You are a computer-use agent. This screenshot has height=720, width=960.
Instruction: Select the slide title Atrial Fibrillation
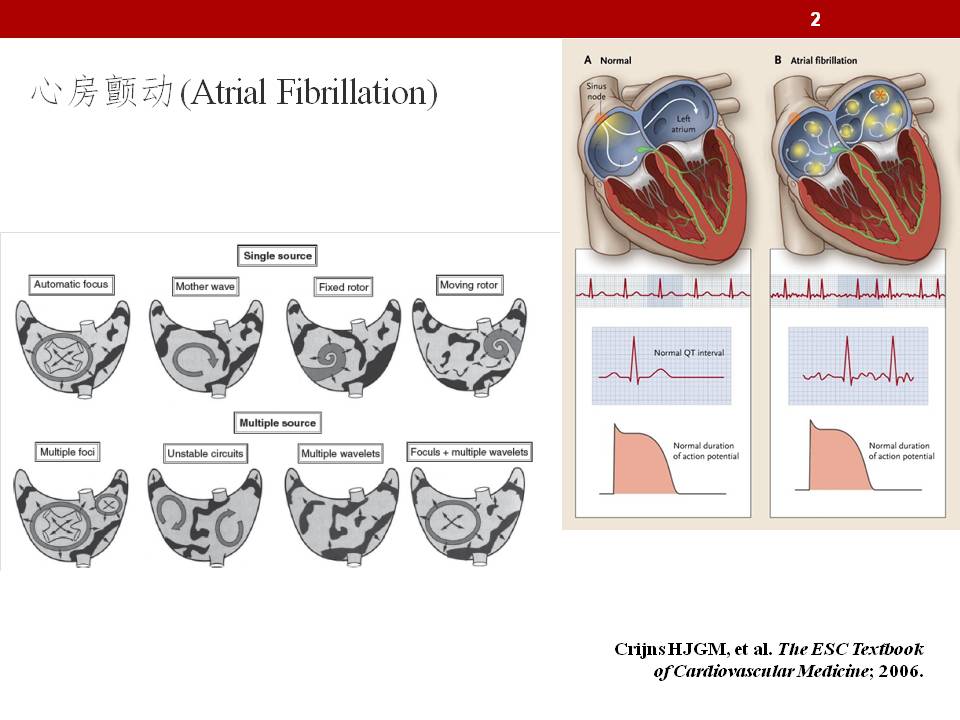tap(234, 92)
